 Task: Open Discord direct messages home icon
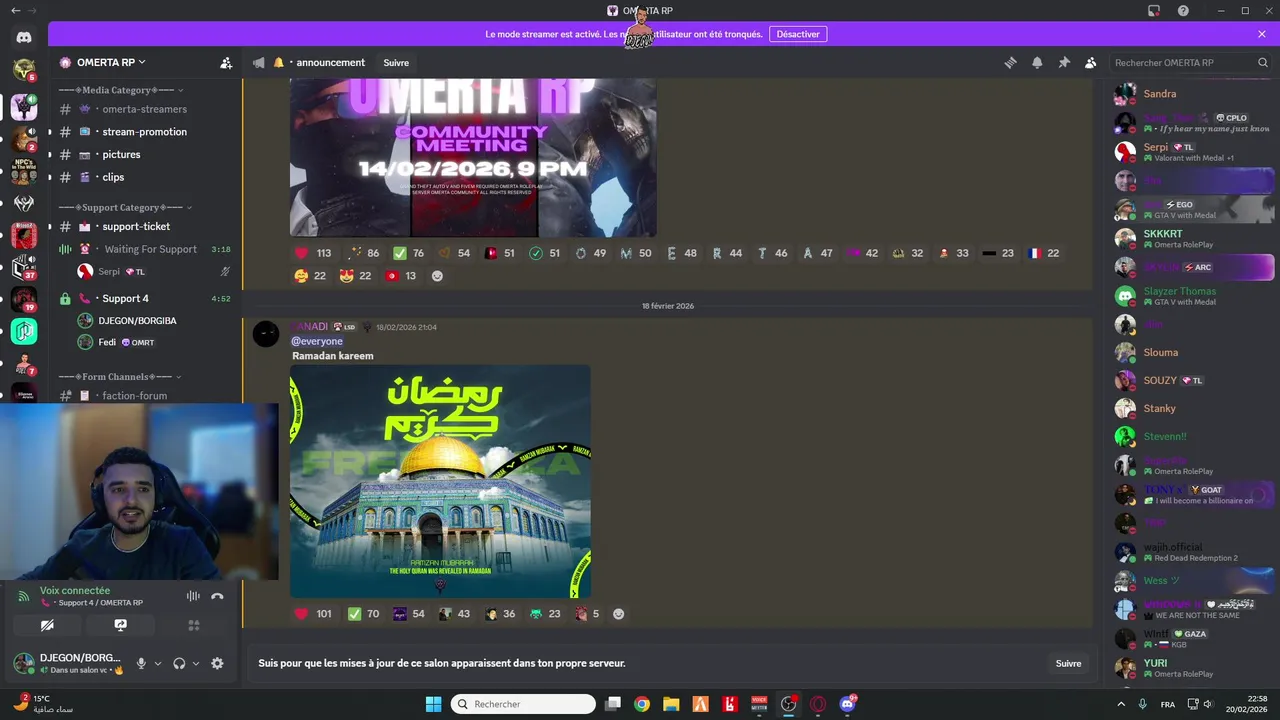24,38
